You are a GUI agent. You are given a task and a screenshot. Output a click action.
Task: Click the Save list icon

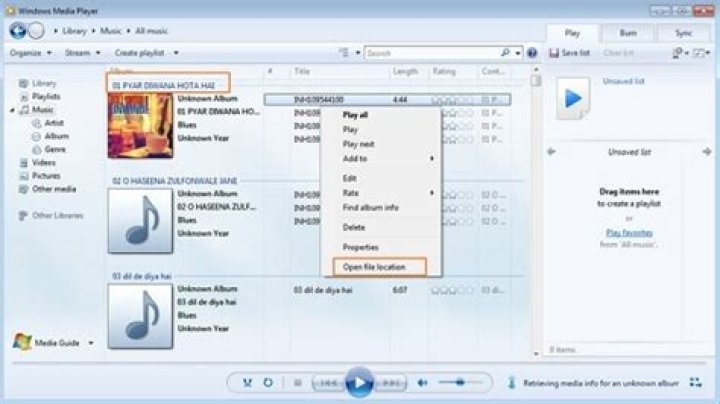[554, 53]
